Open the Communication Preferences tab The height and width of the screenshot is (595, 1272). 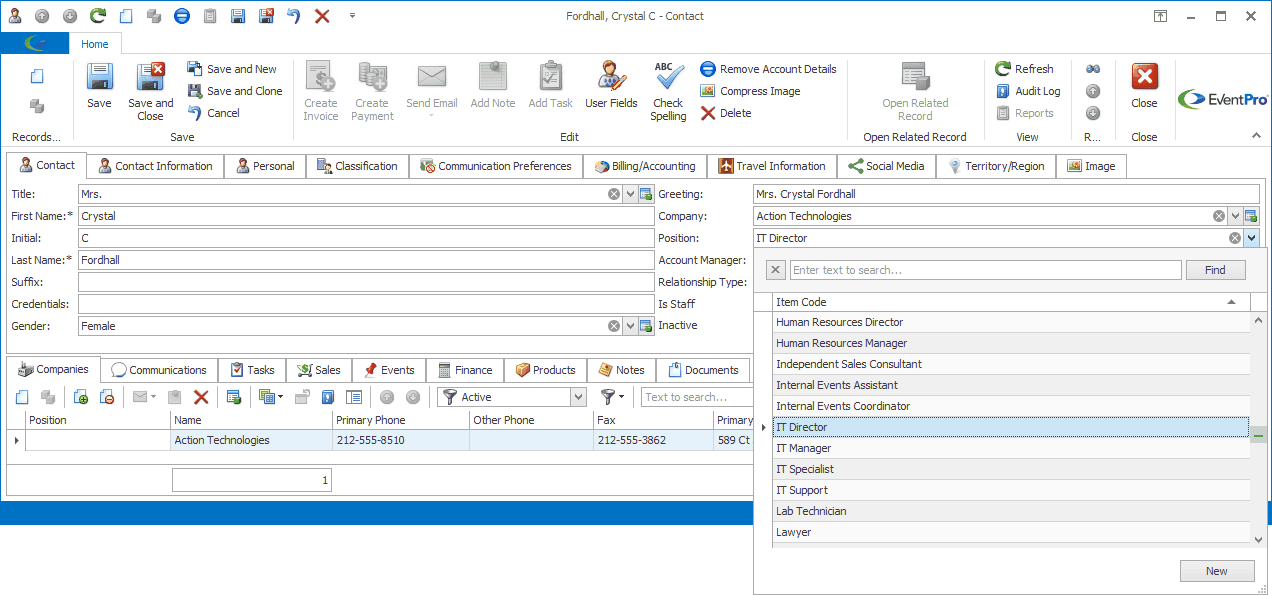click(496, 166)
